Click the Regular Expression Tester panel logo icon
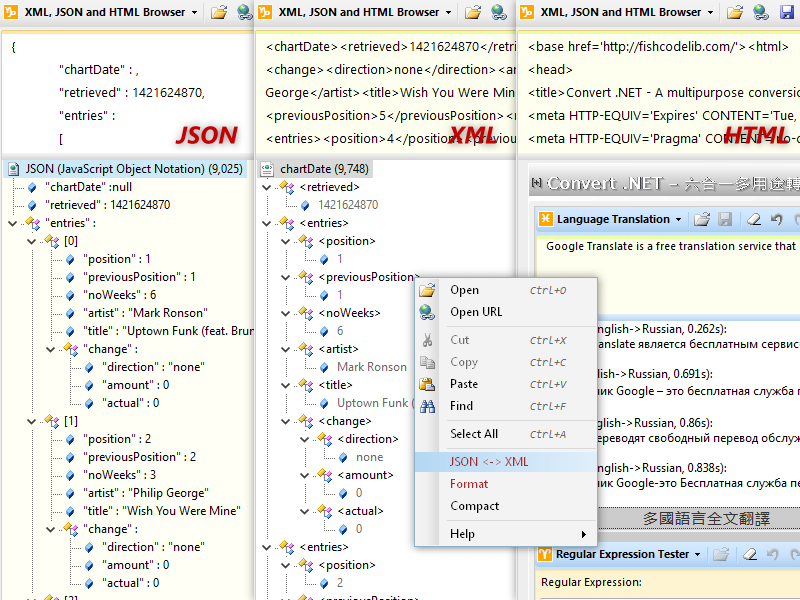The height and width of the screenshot is (600, 800). (545, 554)
